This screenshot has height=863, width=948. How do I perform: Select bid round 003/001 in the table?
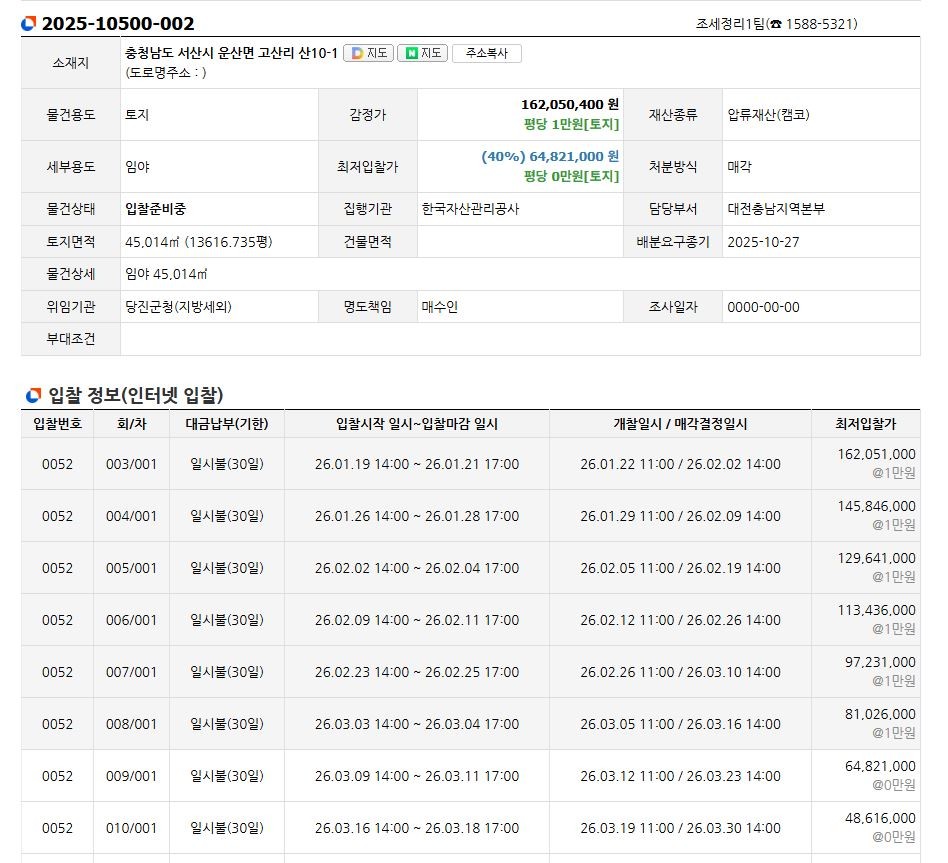coord(132,464)
